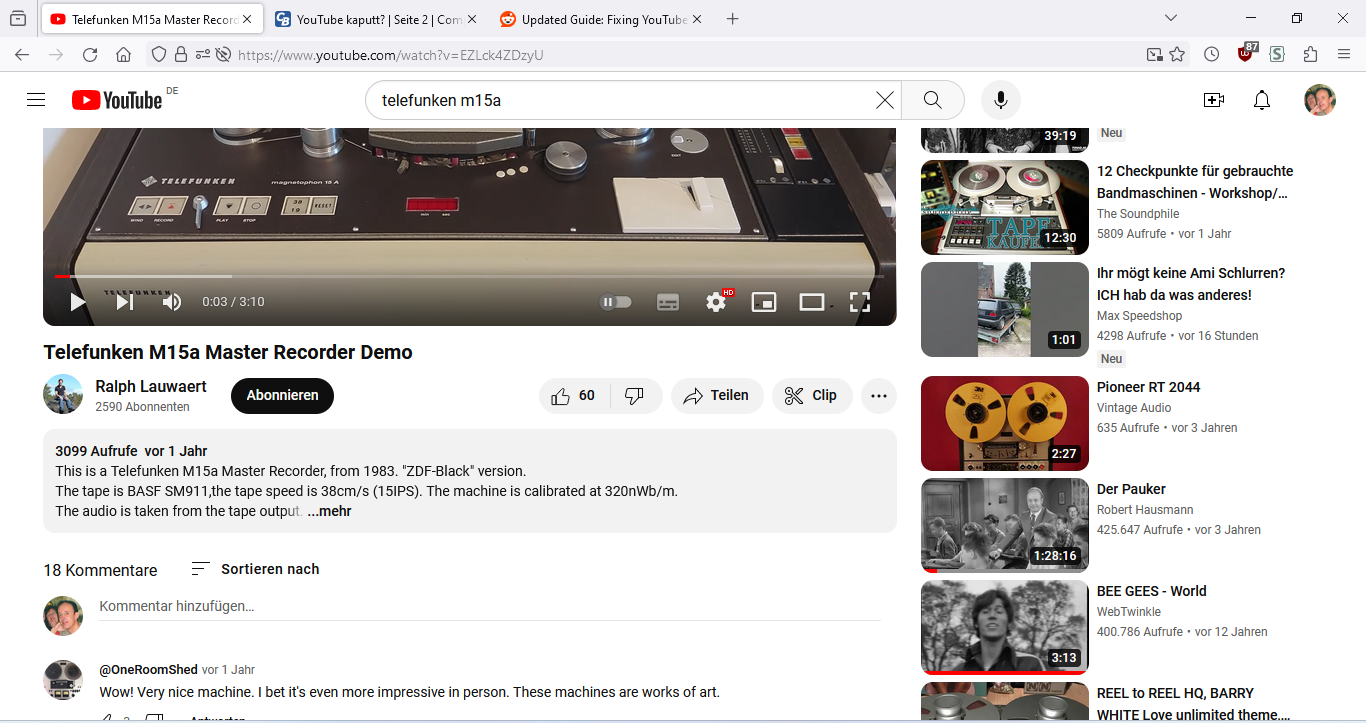Open the Pioneer RT 2044 thumbnail
Viewport: 1366px width, 723px height.
1005,423
